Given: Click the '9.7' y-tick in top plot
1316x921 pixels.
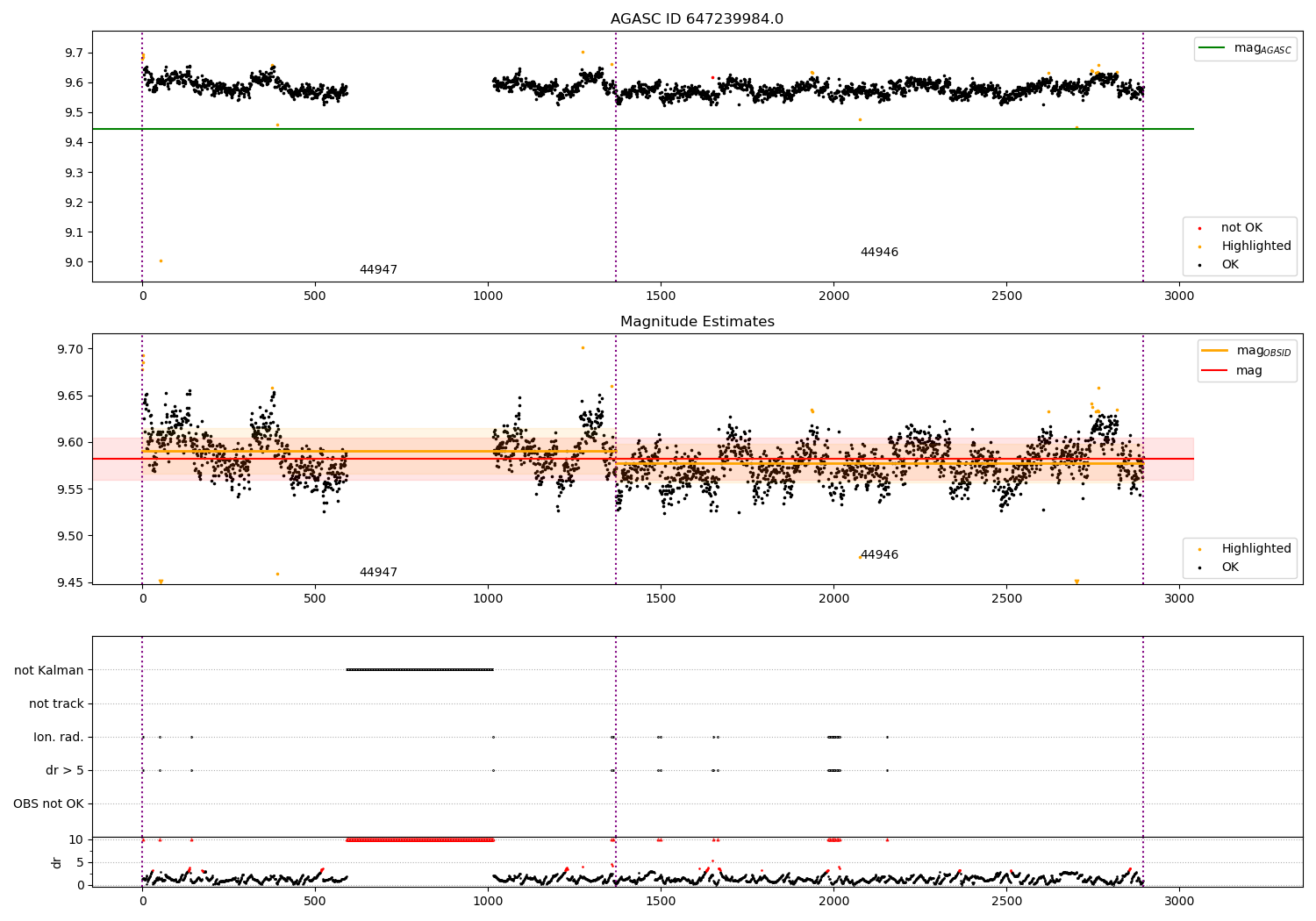Looking at the screenshot, I should (75, 53).
